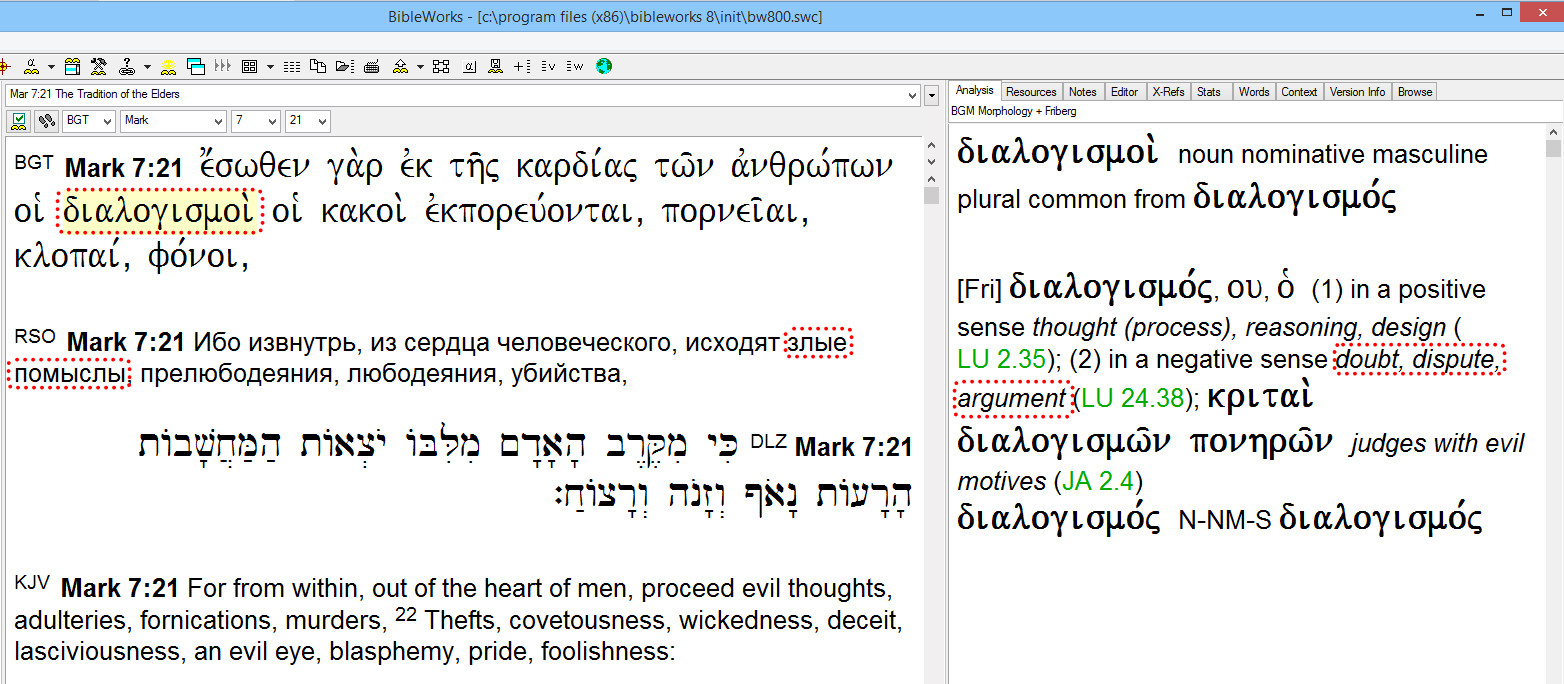Screen dimensions: 1564x684
Task: Switch to the Analysis tab
Action: tap(975, 91)
